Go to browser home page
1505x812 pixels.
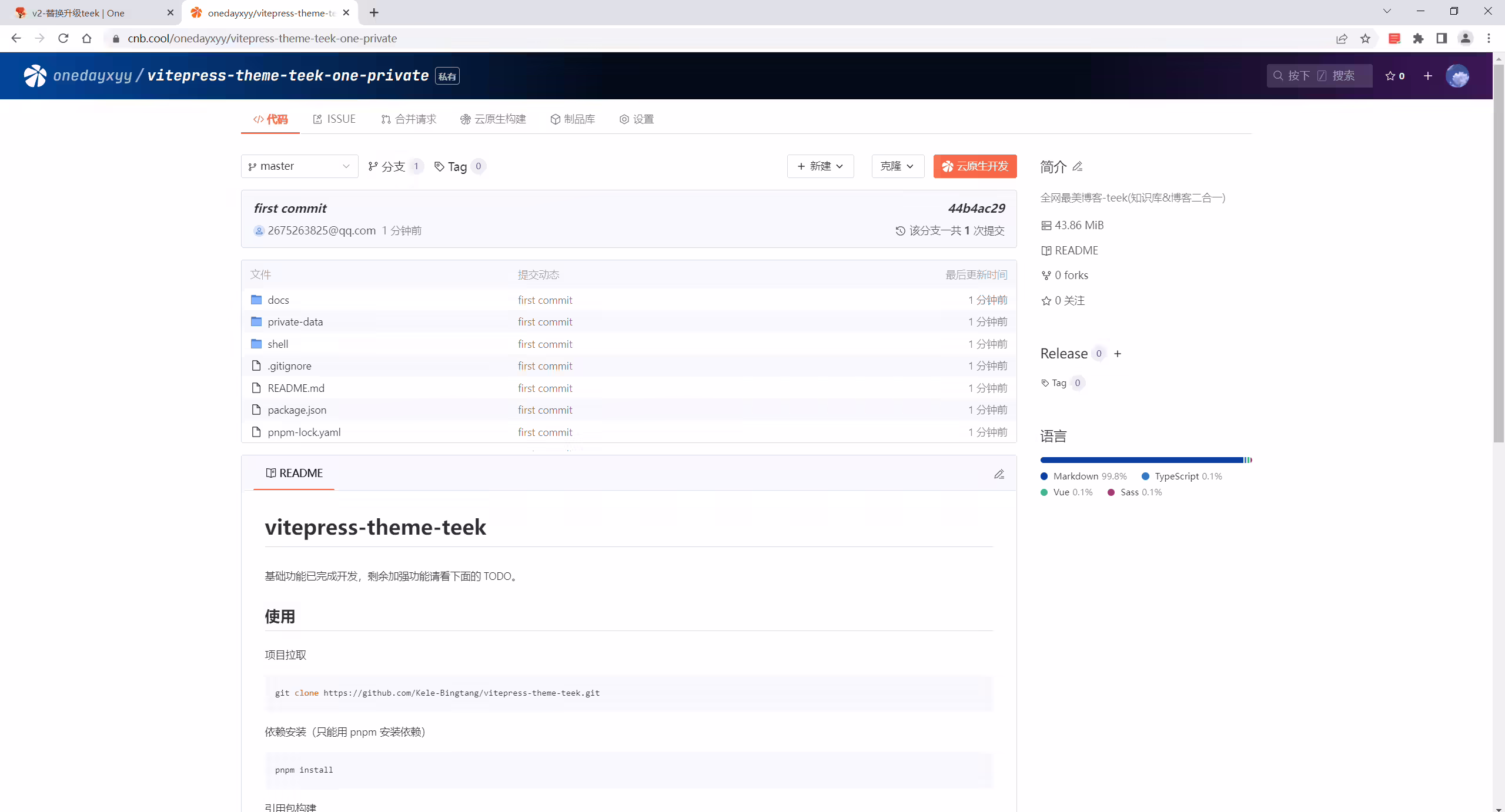click(86, 38)
